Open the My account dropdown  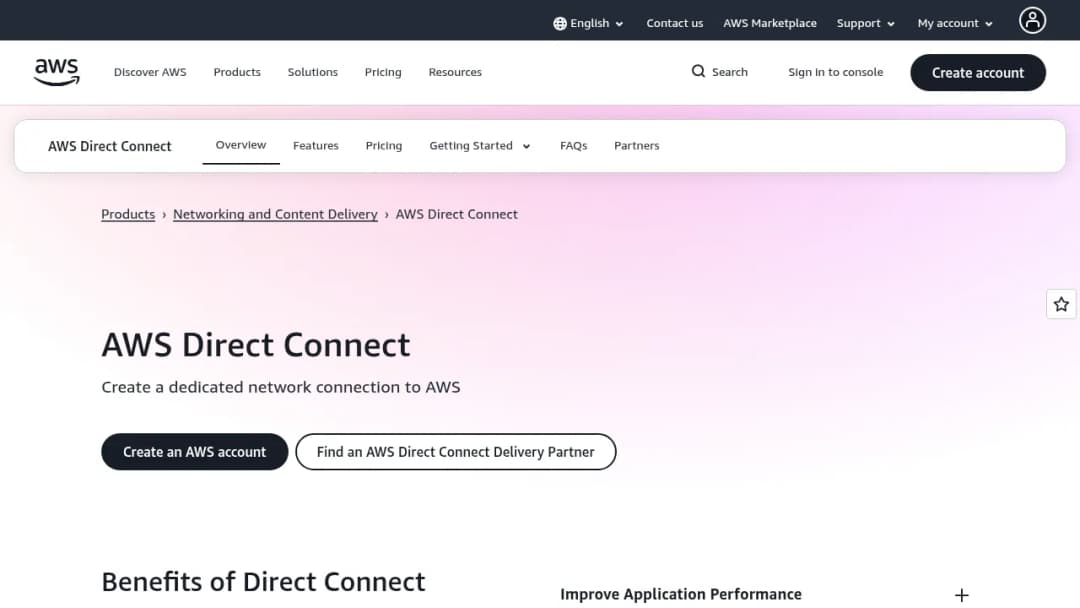[955, 23]
